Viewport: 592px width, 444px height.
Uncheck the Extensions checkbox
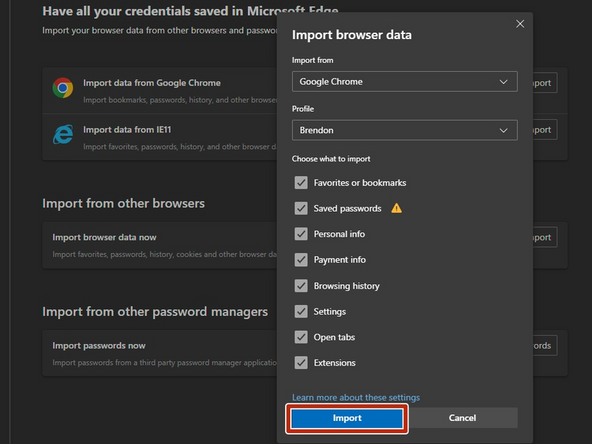click(301, 363)
